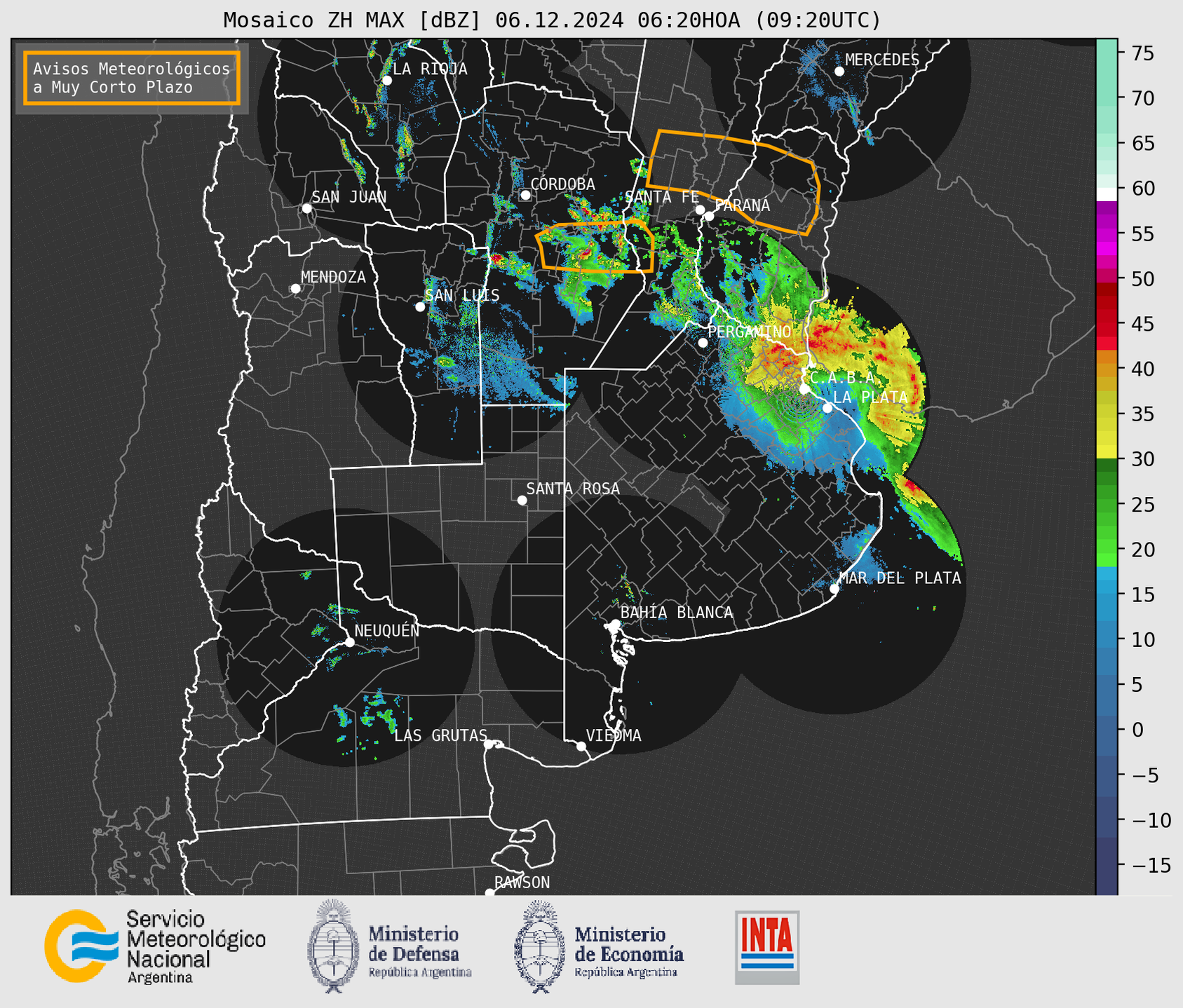The image size is (1183, 1008).
Task: Click the Ministerio de Defensa crest
Action: tap(332, 946)
